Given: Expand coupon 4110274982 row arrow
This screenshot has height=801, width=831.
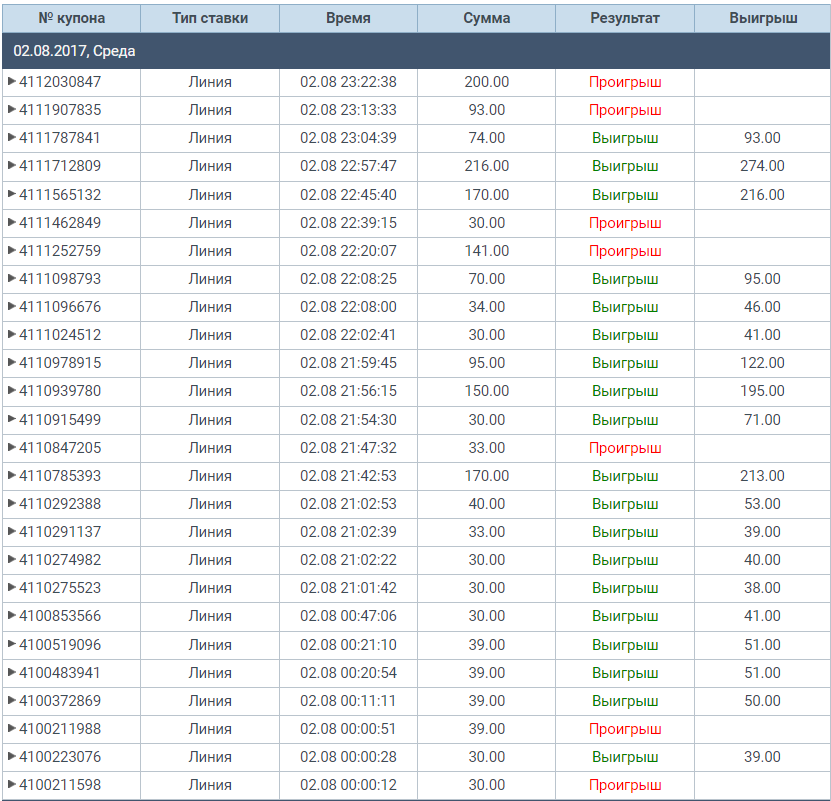Looking at the screenshot, I should (12, 560).
